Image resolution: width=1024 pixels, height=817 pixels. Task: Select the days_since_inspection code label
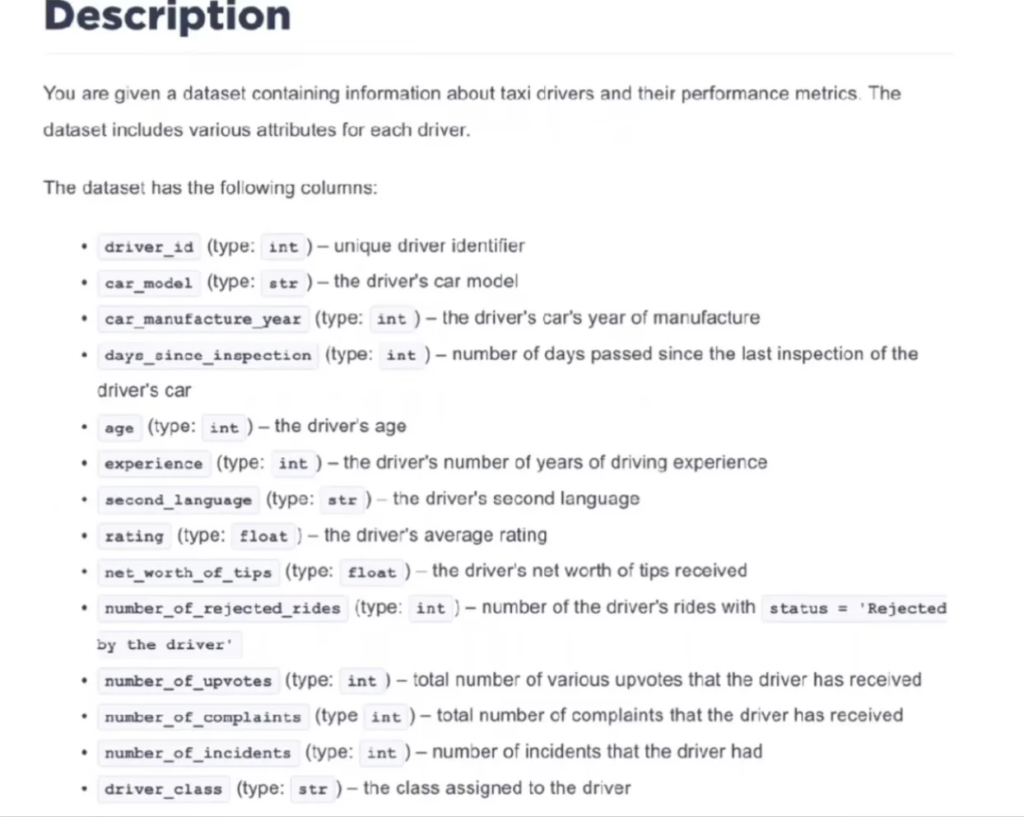point(208,355)
